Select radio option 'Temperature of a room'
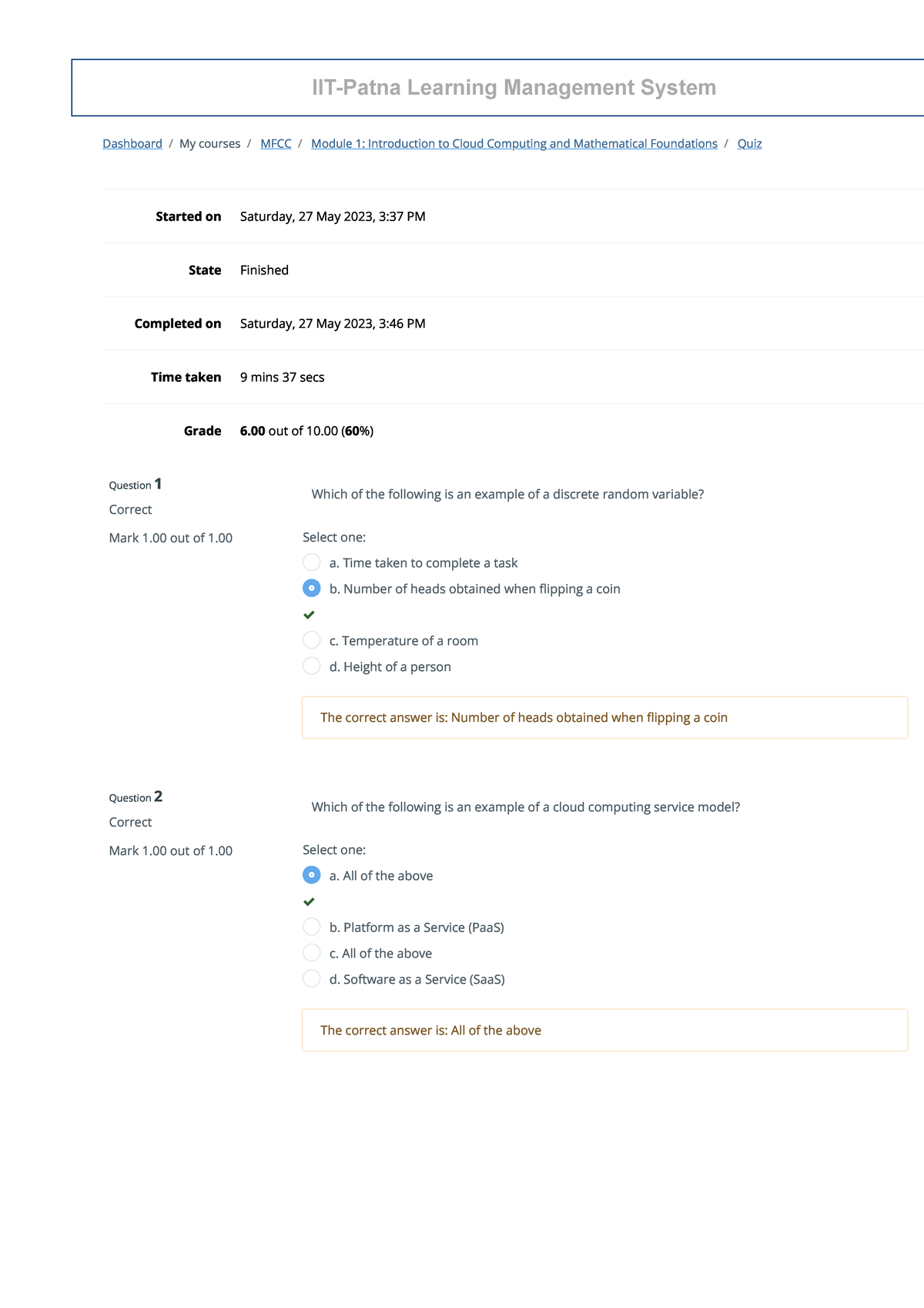924x1308 pixels. tap(311, 639)
